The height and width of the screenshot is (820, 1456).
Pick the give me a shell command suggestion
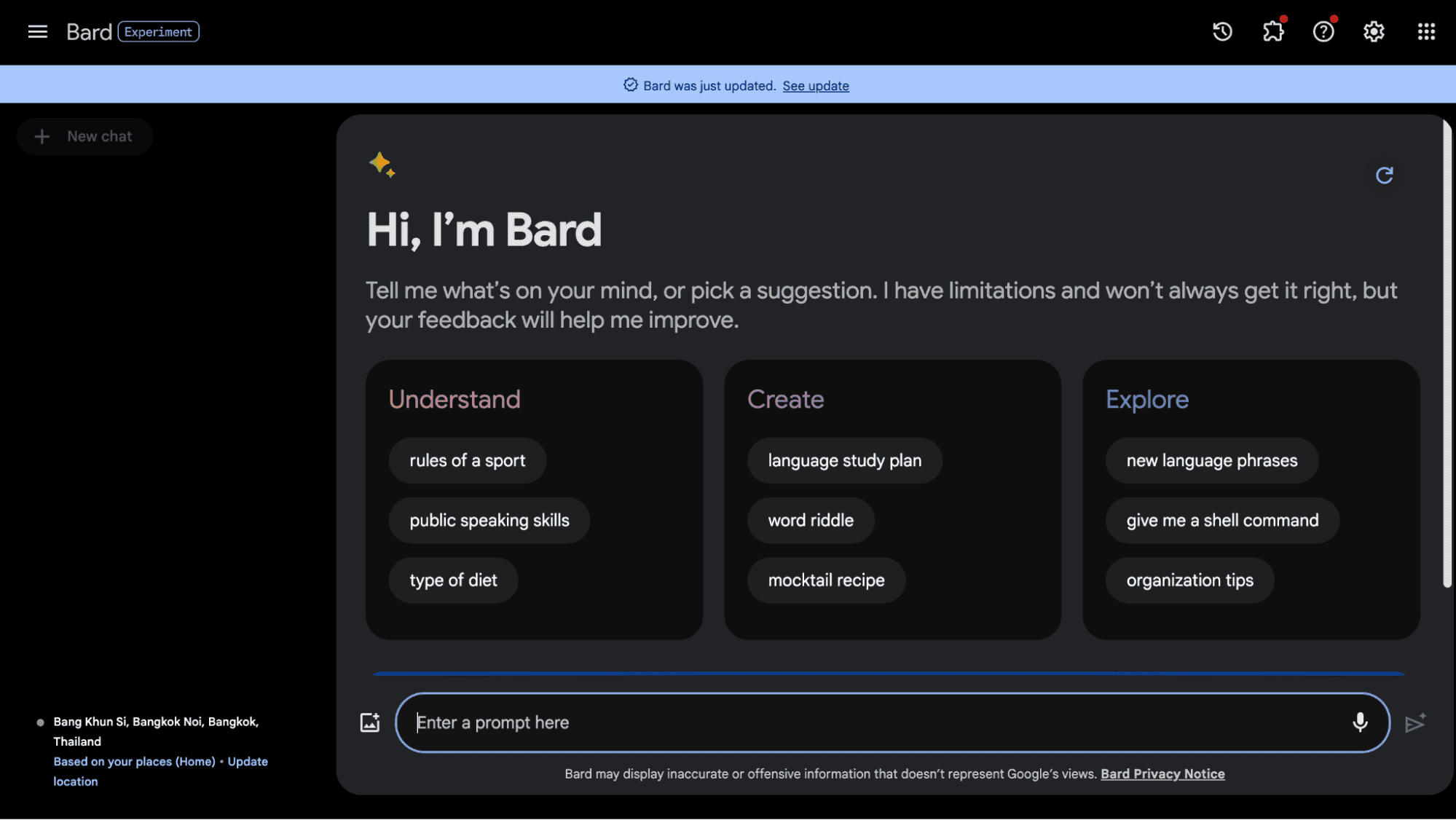[1221, 520]
